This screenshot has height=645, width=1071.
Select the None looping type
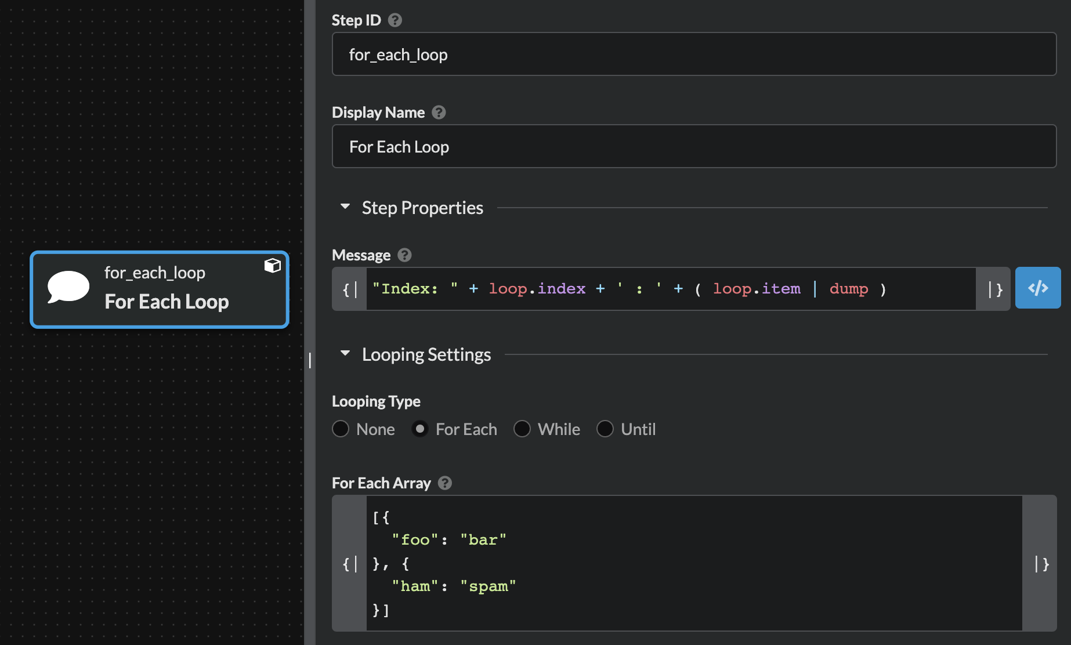point(341,429)
